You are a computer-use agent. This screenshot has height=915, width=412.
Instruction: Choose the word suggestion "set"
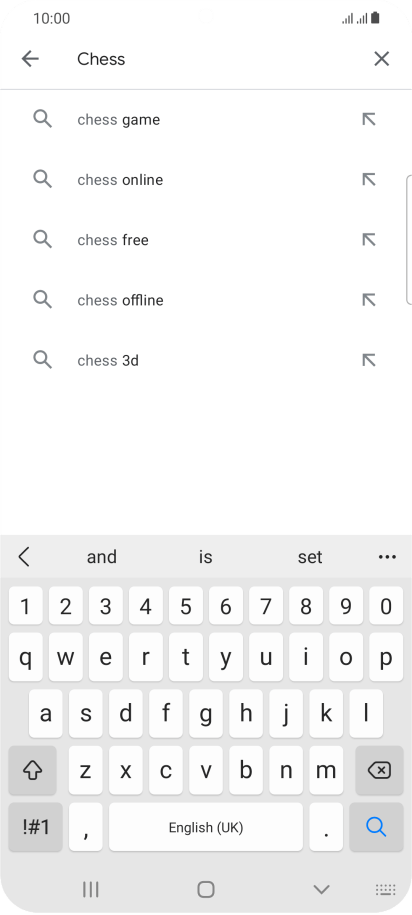[310, 557]
